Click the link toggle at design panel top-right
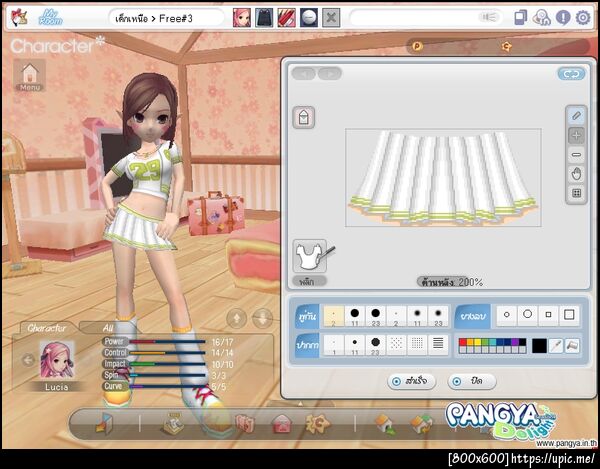This screenshot has width=600, height=469. [571, 74]
